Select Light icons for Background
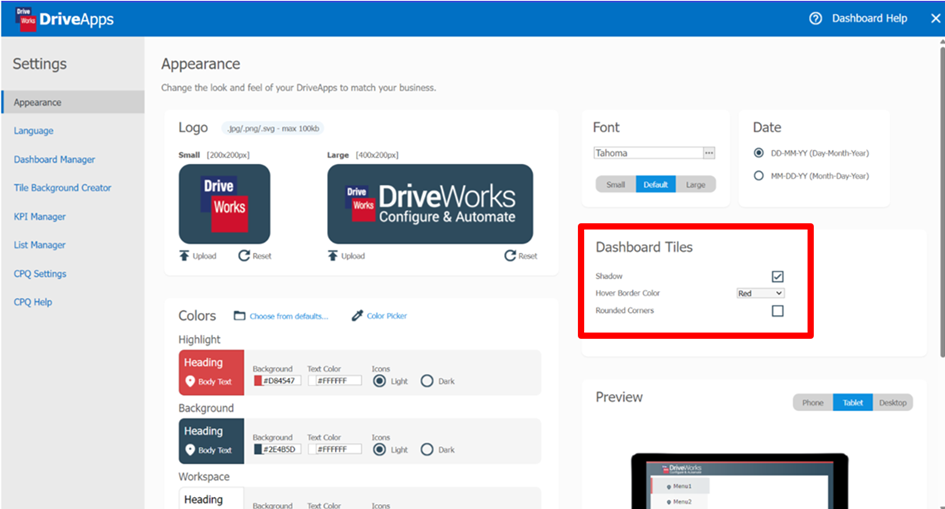Screen dimensions: 945x509 379,449
